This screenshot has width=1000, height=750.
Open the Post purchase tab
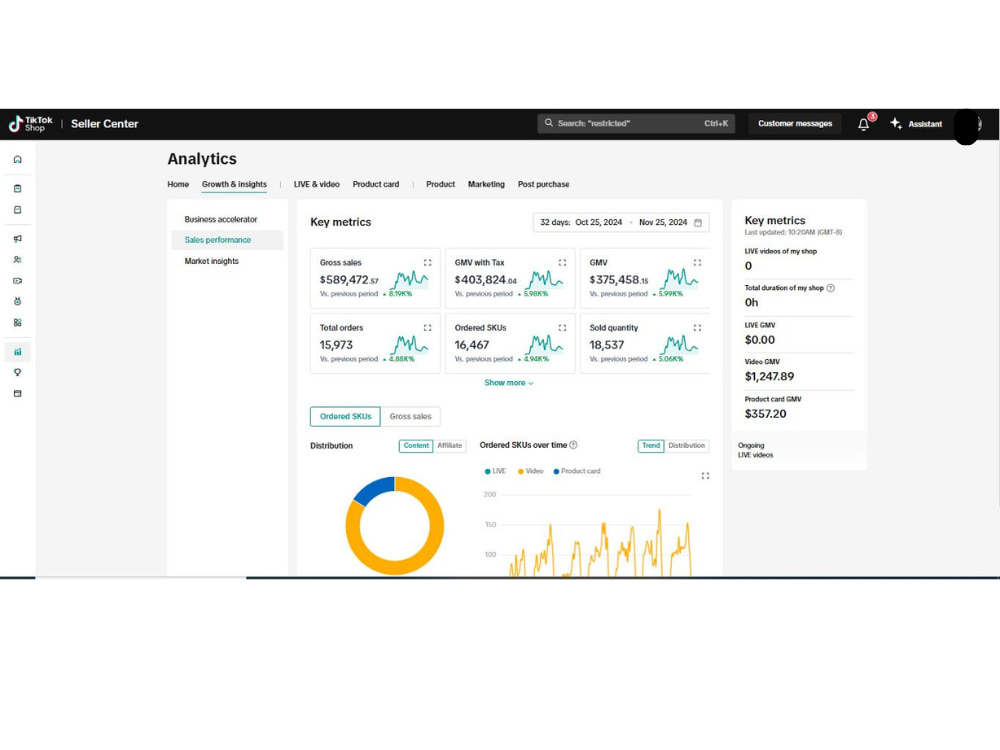[543, 184]
